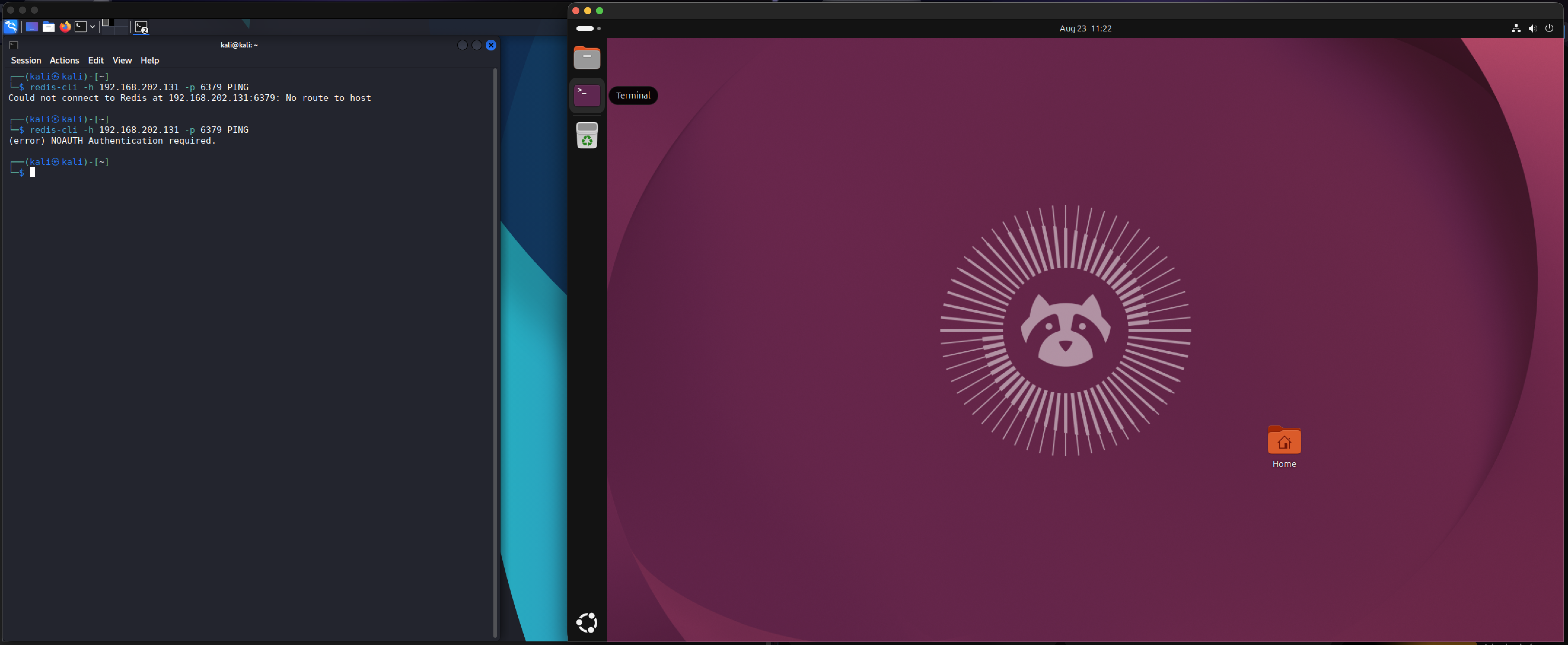Minimize the Ubuntu VM window with yellow button
1568x645 pixels.
[x=587, y=10]
